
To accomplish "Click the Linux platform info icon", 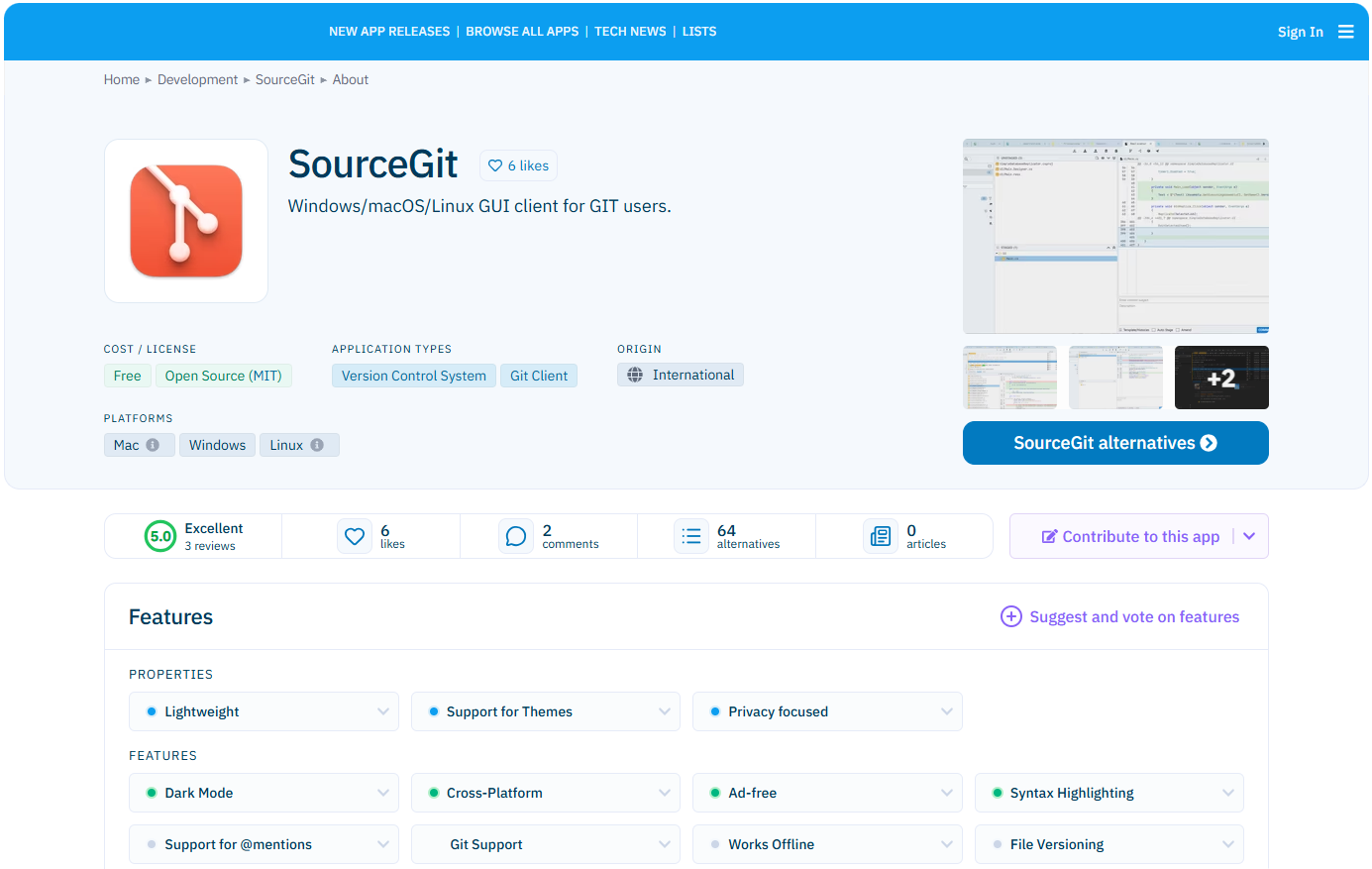I will point(317,445).
